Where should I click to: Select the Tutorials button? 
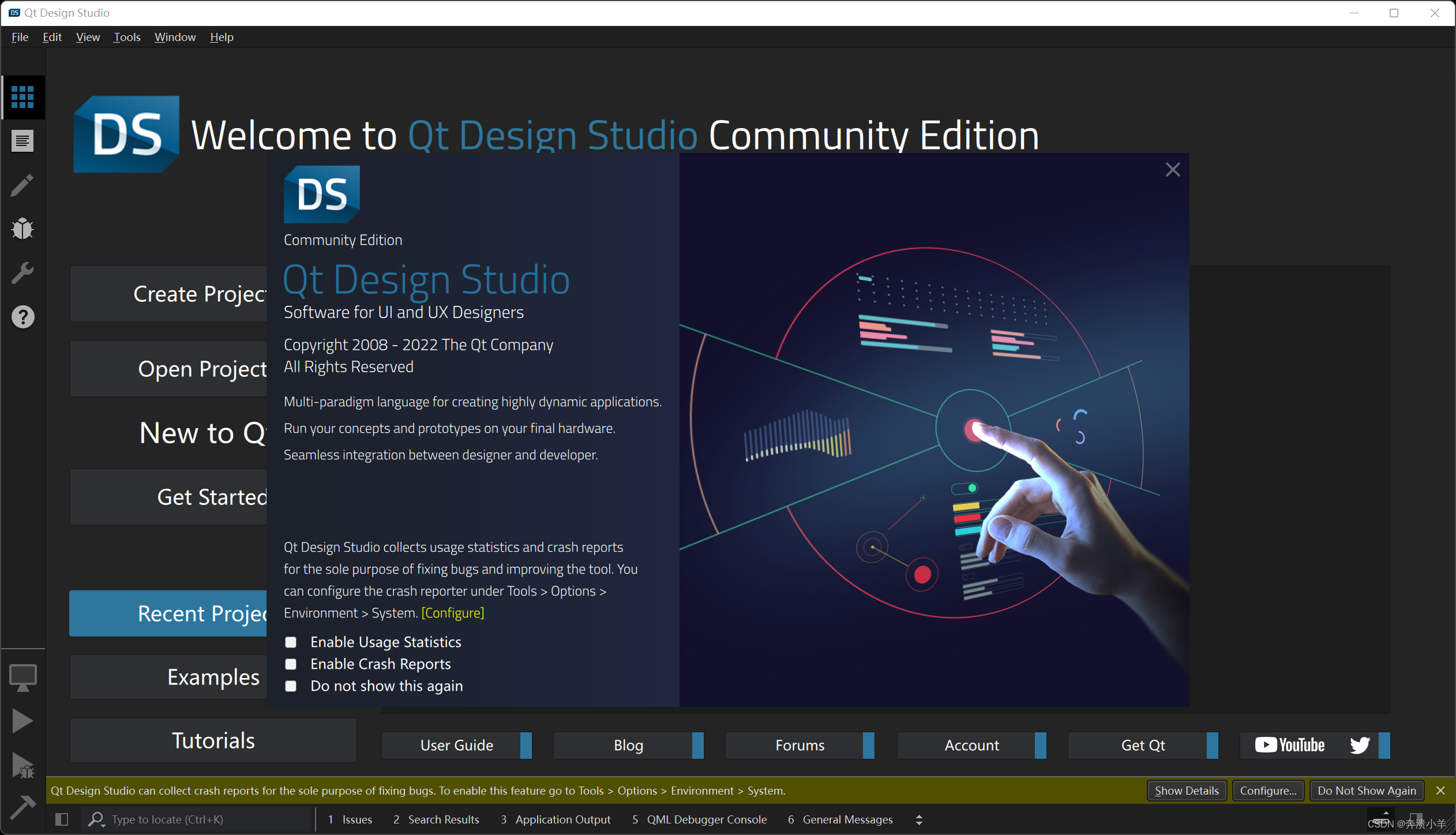[x=213, y=740]
